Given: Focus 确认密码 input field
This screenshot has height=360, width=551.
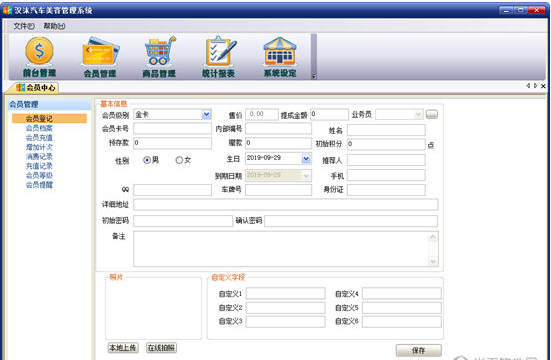Looking at the screenshot, I should click(351, 221).
